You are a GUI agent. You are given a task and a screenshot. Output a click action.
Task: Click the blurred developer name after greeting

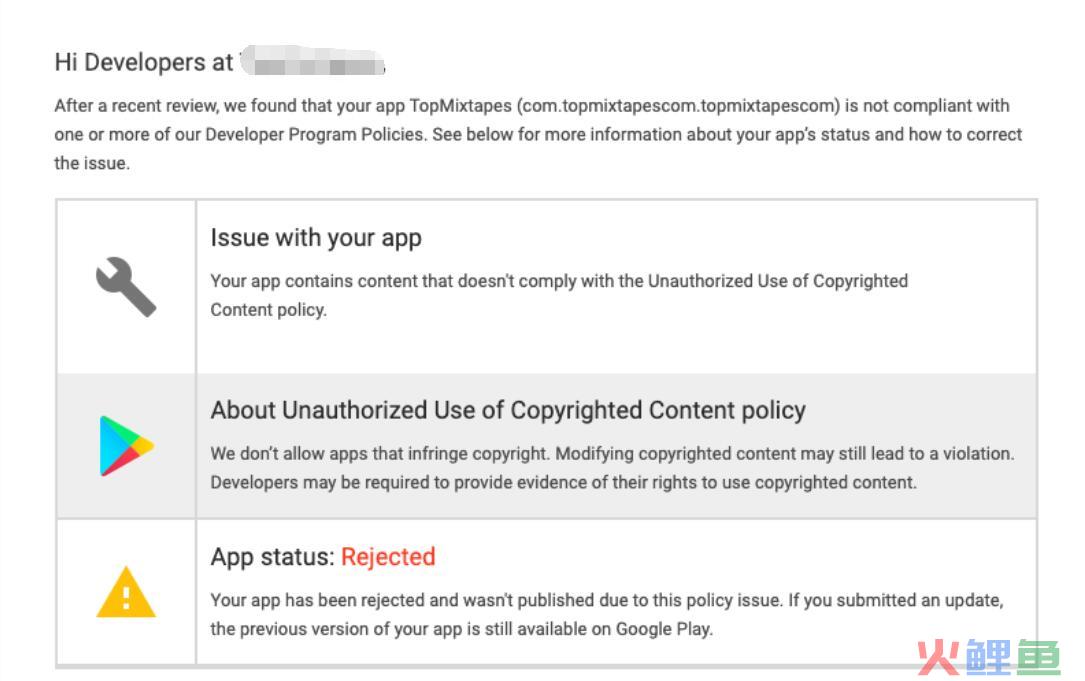pos(312,61)
